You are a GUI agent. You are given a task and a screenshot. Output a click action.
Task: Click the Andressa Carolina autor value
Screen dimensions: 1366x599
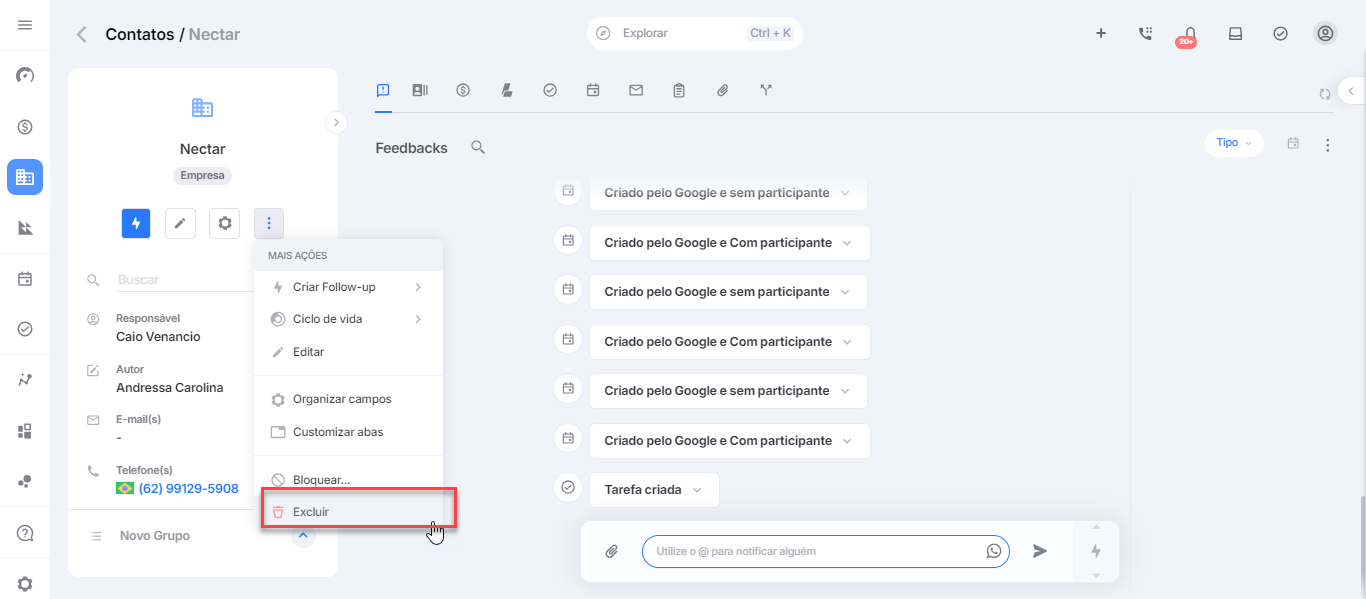pyautogui.click(x=170, y=388)
